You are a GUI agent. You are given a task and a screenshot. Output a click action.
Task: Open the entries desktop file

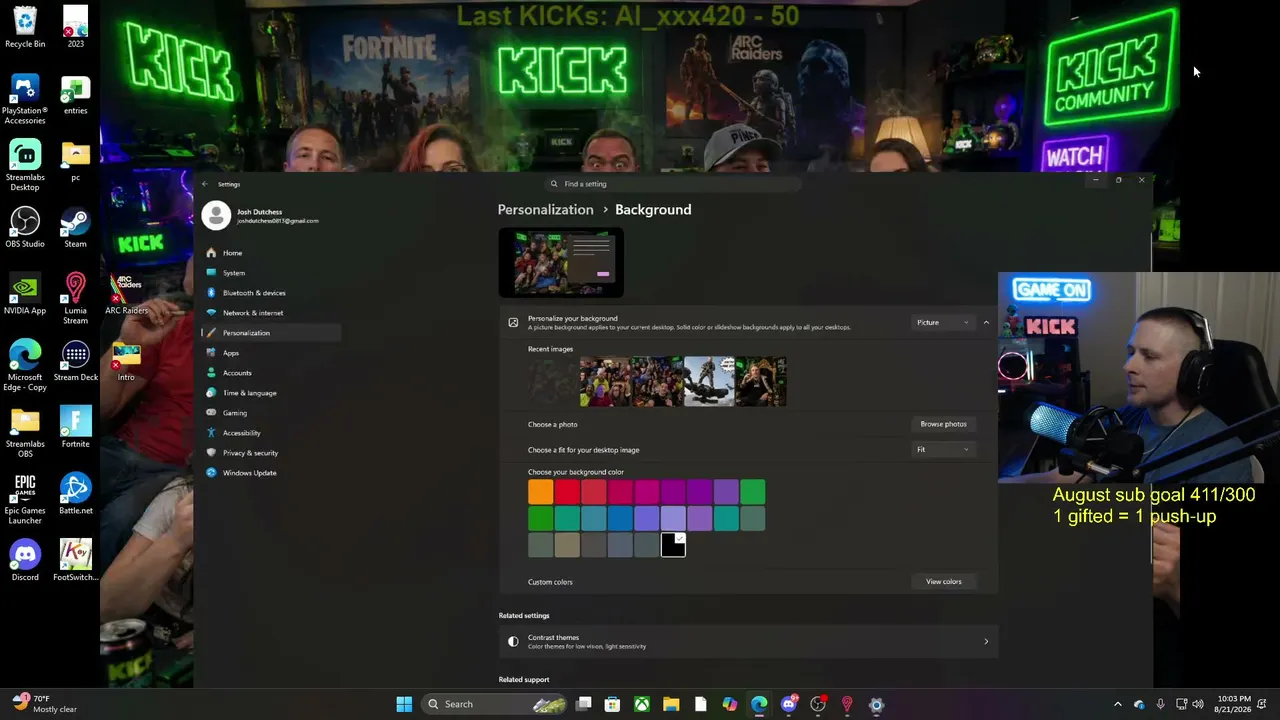coord(76,94)
